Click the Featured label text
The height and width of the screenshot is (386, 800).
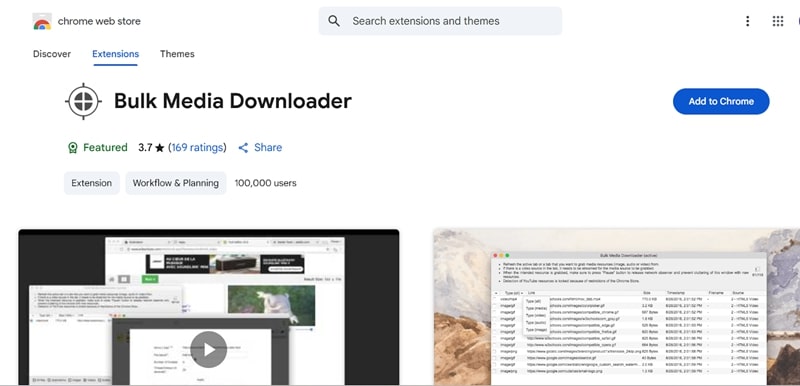click(105, 147)
